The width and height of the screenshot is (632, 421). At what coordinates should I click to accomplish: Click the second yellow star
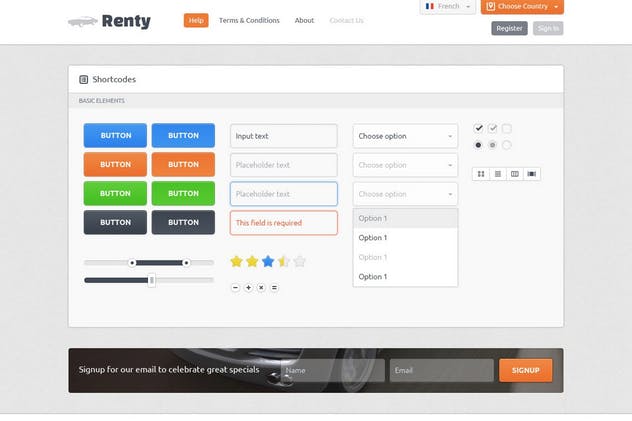(252, 261)
